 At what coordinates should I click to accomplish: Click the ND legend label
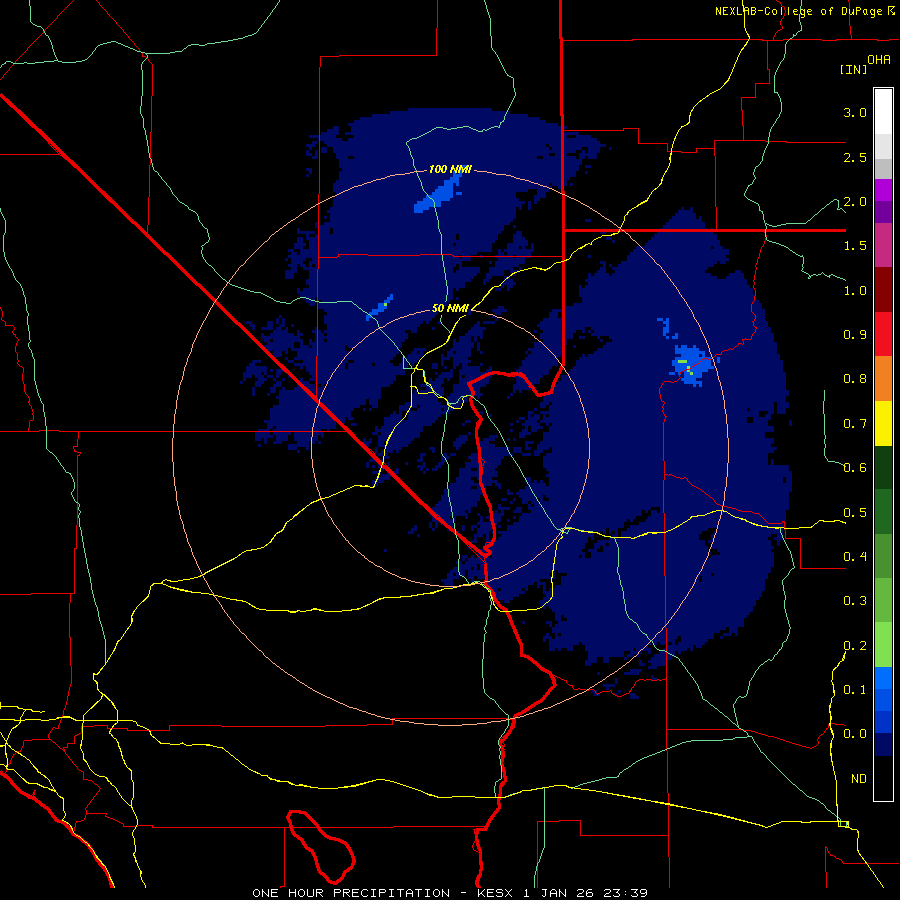pyautogui.click(x=859, y=778)
